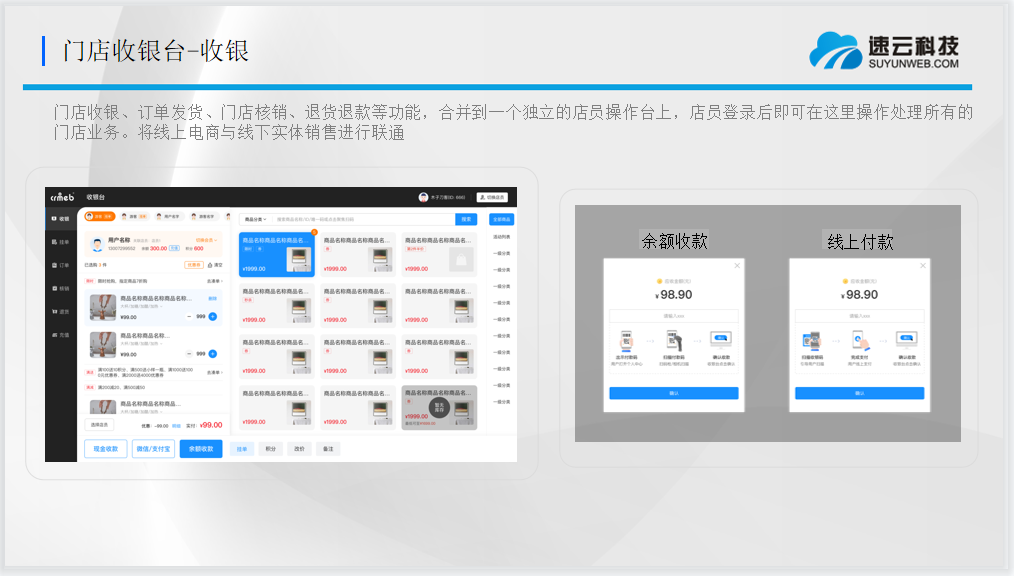Select the 全部商品 category tab

click(502, 219)
